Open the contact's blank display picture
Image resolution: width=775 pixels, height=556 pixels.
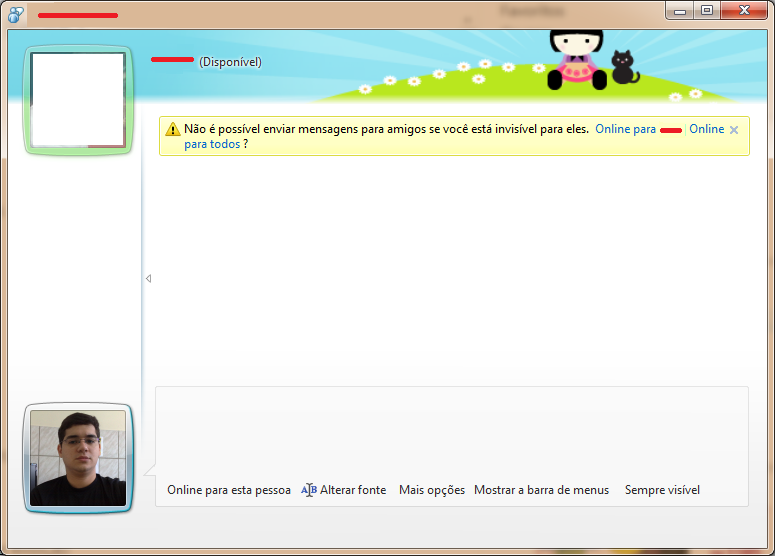pos(78,100)
